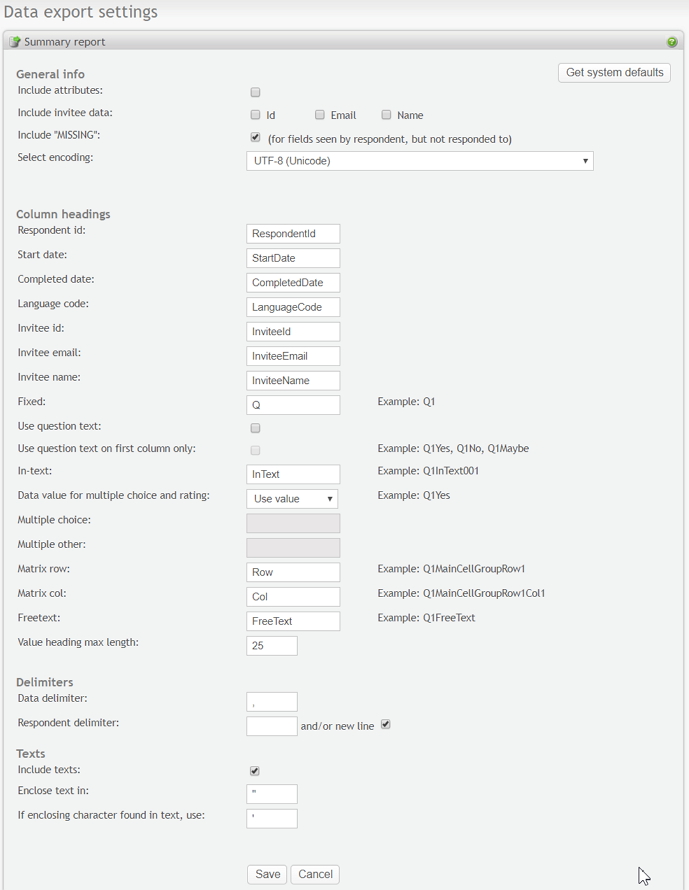Click the Summary report document icon

tap(15, 42)
